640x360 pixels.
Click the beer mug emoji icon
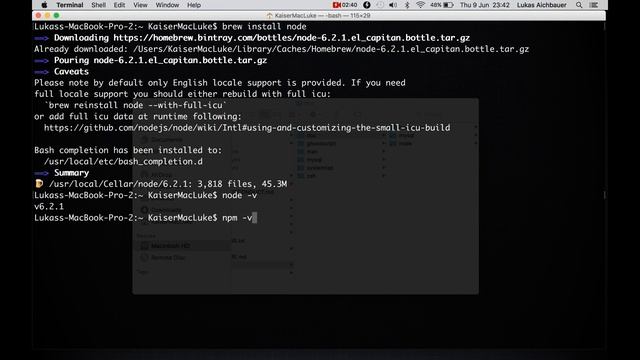(39, 184)
